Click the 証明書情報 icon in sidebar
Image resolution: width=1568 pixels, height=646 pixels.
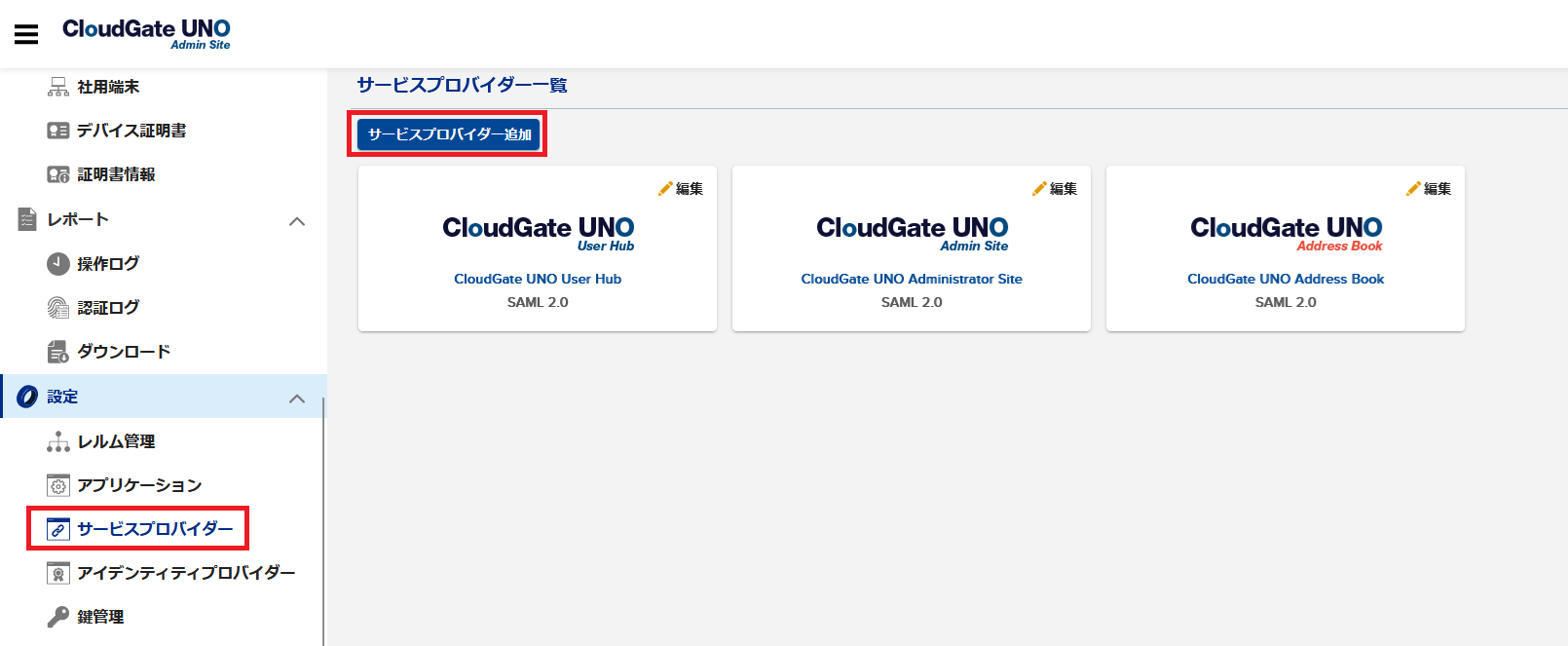coord(58,174)
